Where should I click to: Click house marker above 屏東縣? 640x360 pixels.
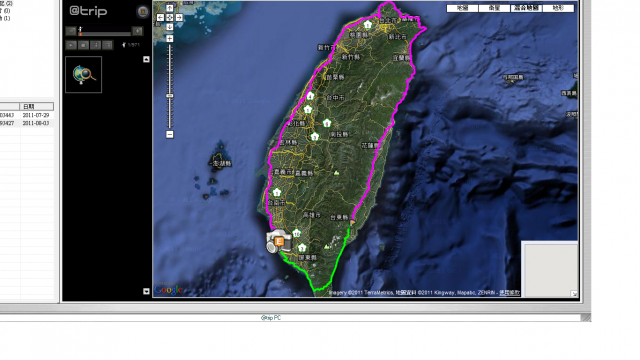pyautogui.click(x=302, y=248)
